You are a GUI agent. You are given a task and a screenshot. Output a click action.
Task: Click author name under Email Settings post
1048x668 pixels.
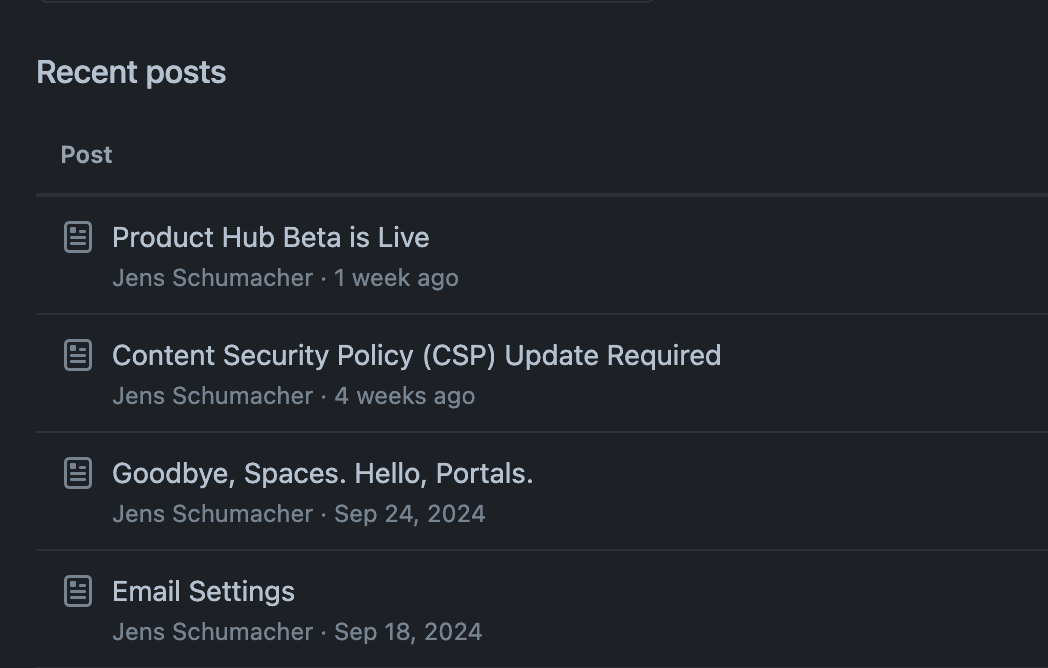click(x=212, y=632)
